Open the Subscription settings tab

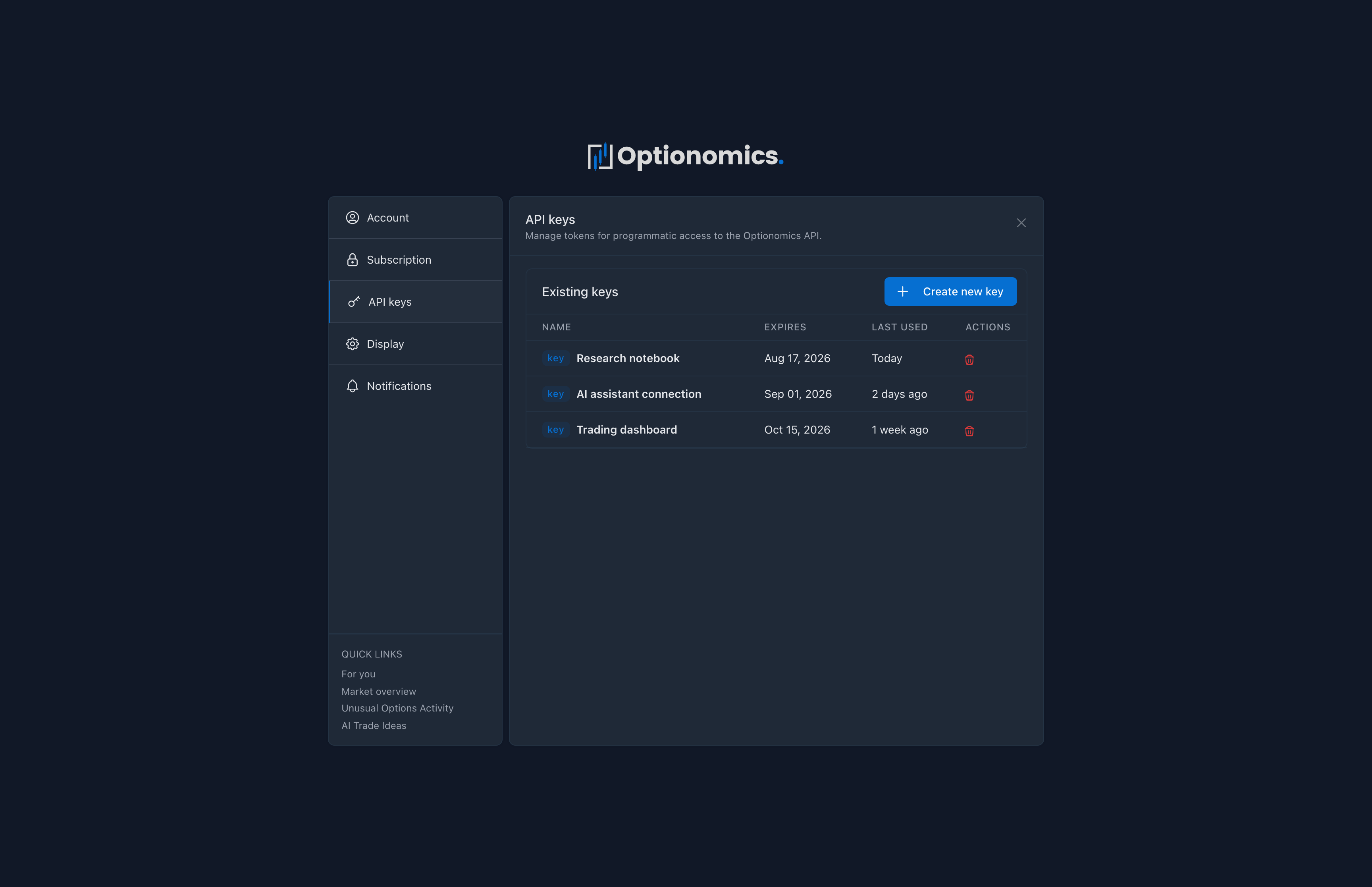[x=415, y=260]
